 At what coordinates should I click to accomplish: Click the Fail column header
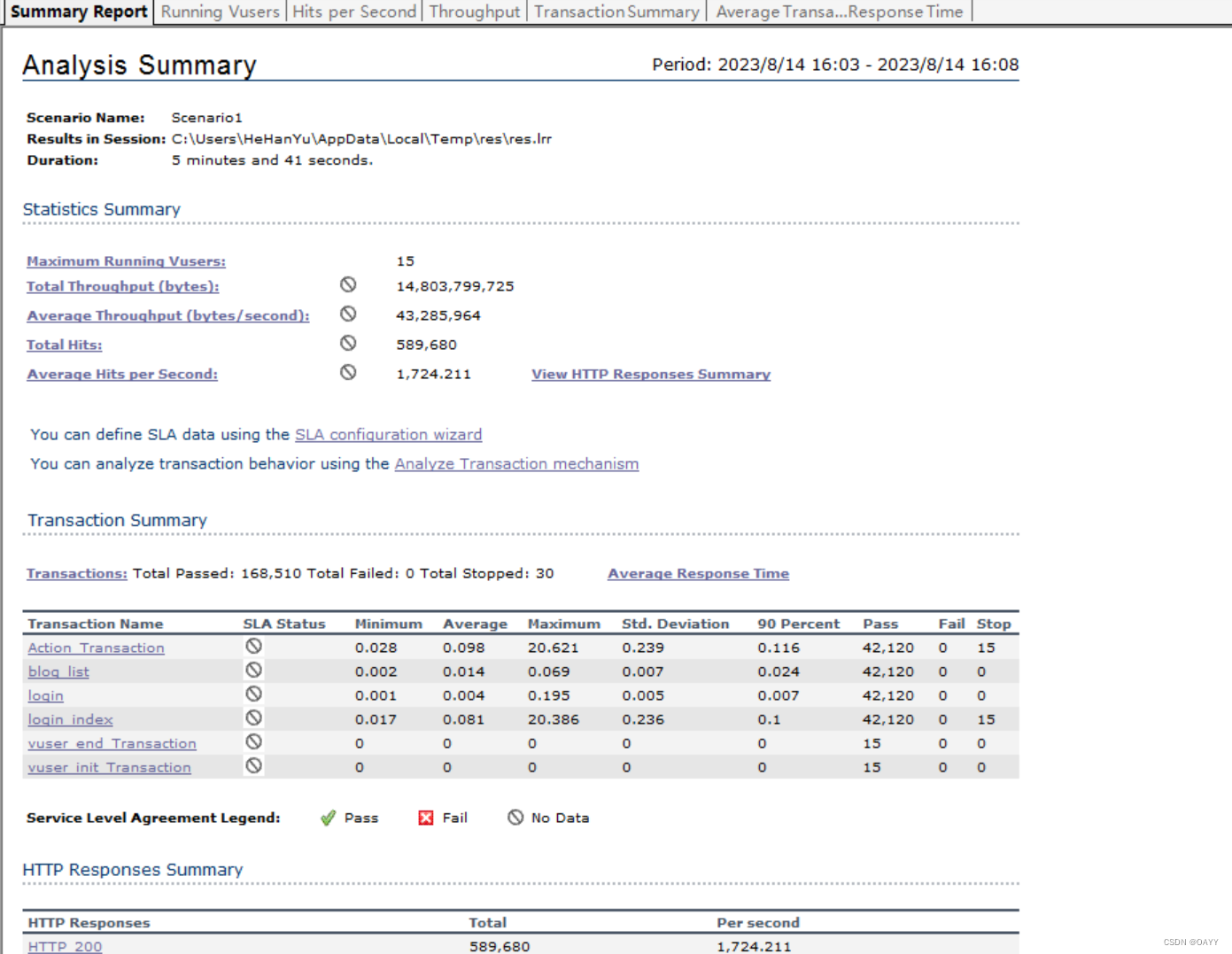(951, 624)
